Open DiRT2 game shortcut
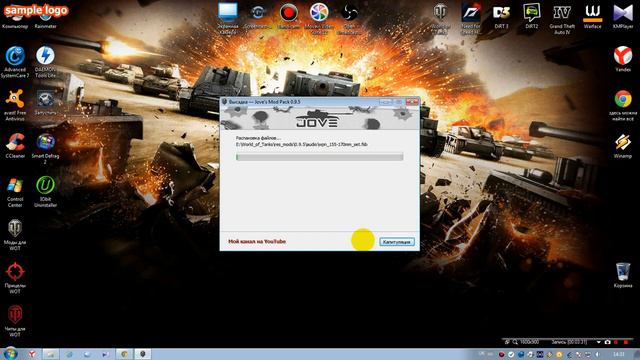The image size is (640, 360). 531,16
